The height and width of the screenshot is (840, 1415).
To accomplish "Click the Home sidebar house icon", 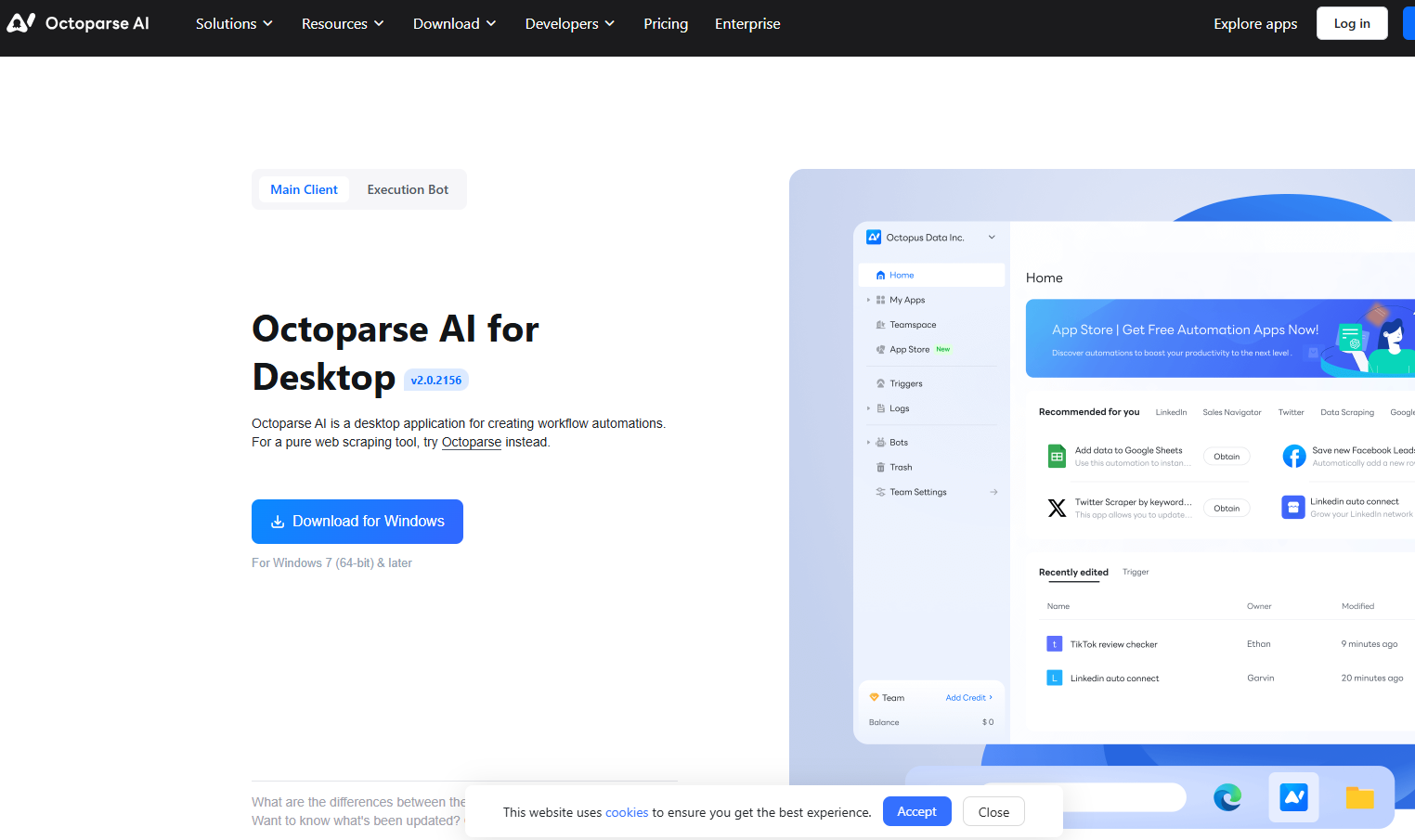I will pyautogui.click(x=880, y=275).
